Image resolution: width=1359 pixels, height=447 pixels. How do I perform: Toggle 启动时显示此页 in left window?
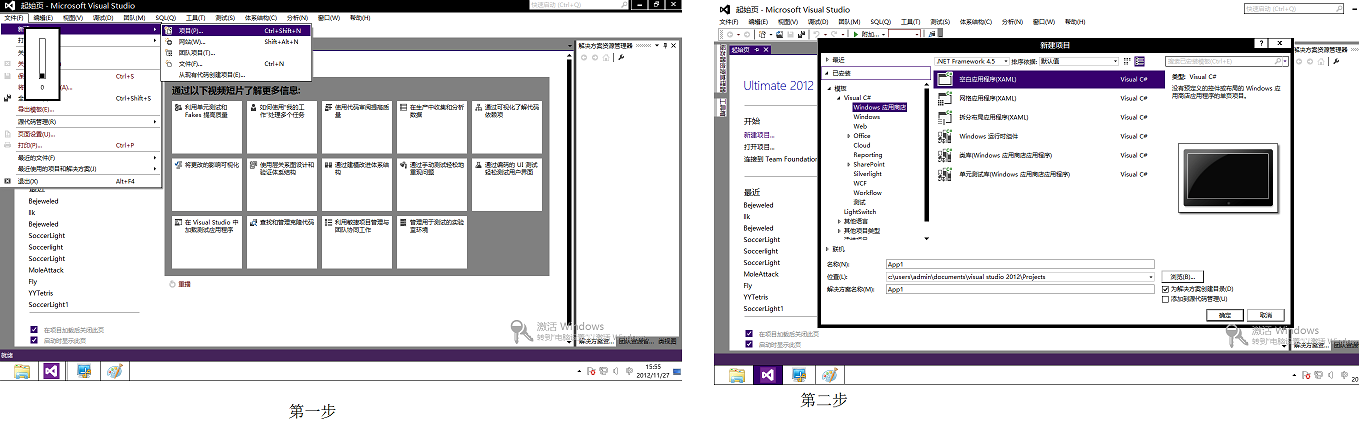coord(34,340)
